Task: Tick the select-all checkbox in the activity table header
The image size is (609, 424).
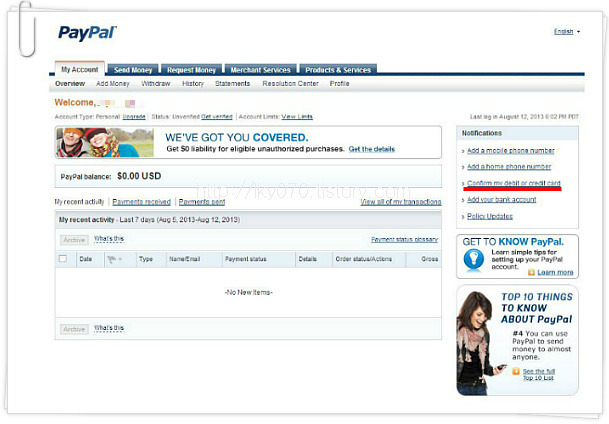Action: tap(63, 259)
